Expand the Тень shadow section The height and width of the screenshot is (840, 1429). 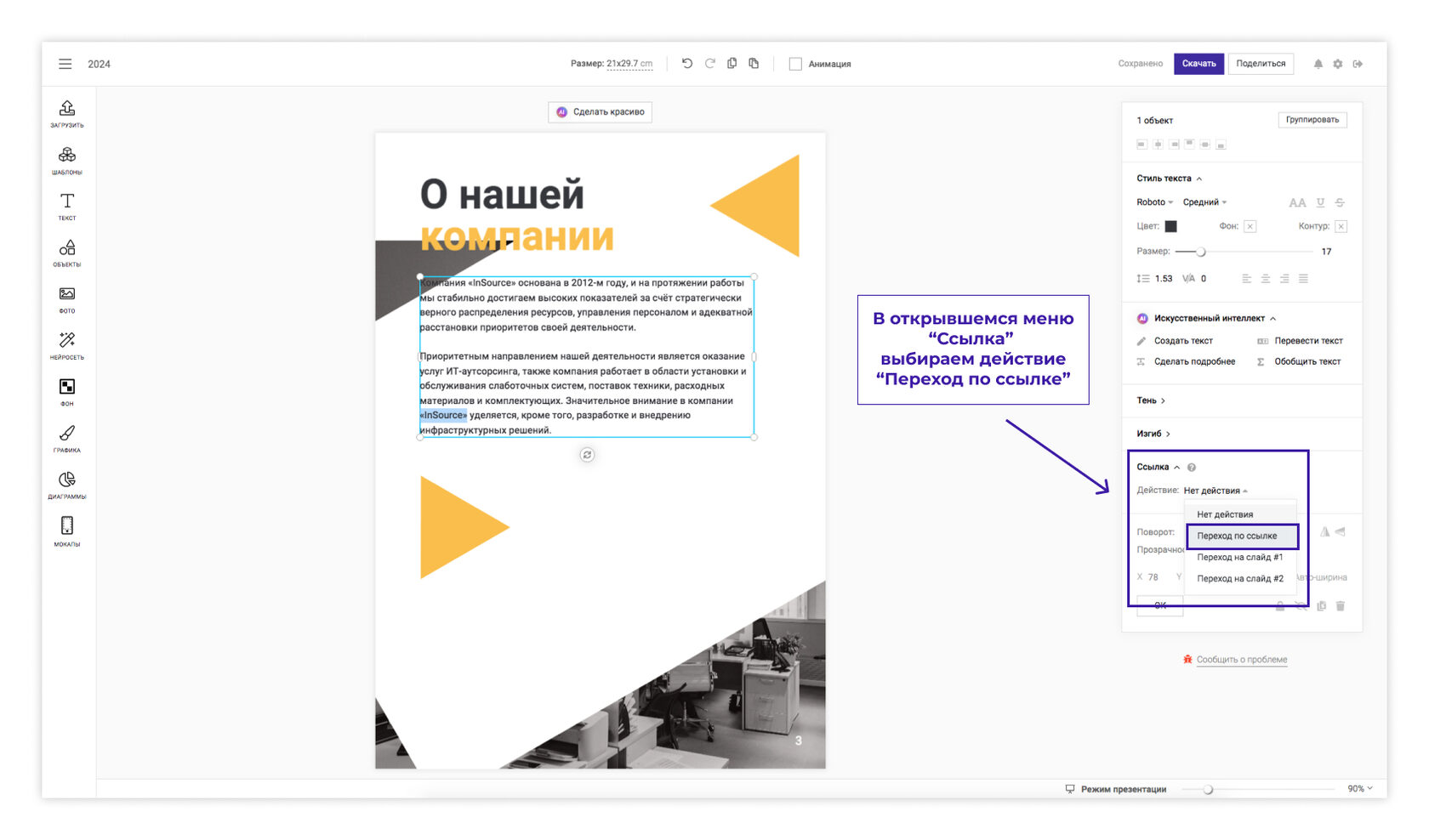1150,400
